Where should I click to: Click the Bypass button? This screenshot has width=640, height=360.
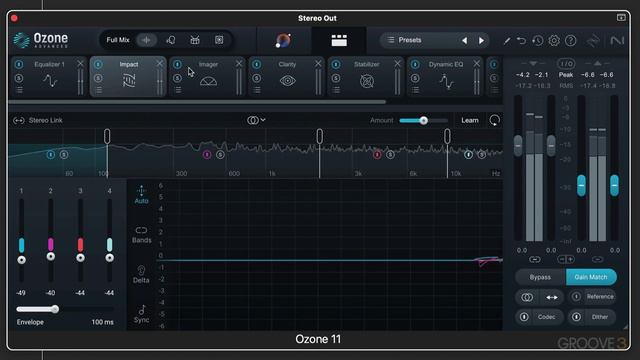540,277
